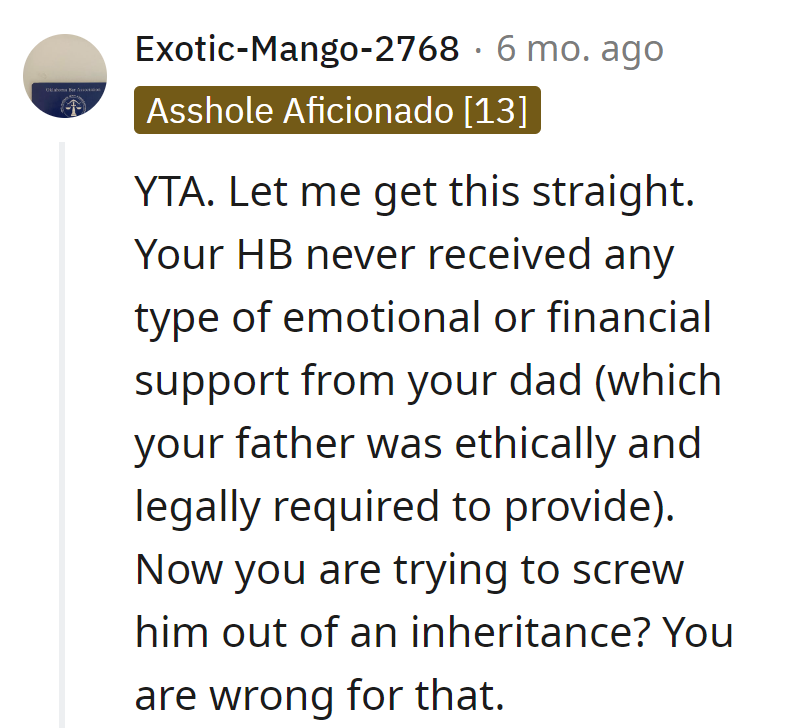Open Exotic-Mango-2768's avatar image
This screenshot has height=728, width=805.
pyautogui.click(x=65, y=76)
